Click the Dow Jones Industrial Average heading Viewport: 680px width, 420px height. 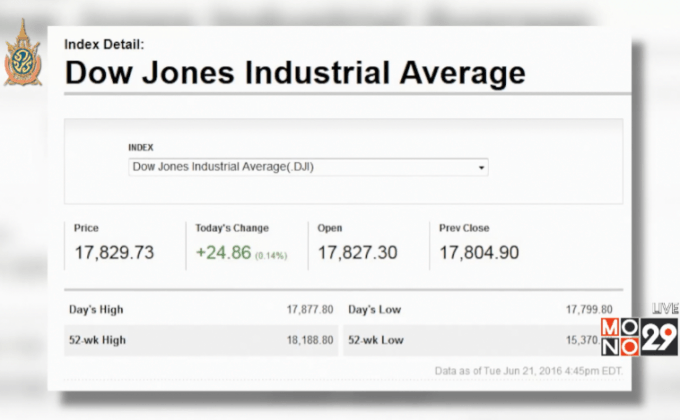click(295, 73)
